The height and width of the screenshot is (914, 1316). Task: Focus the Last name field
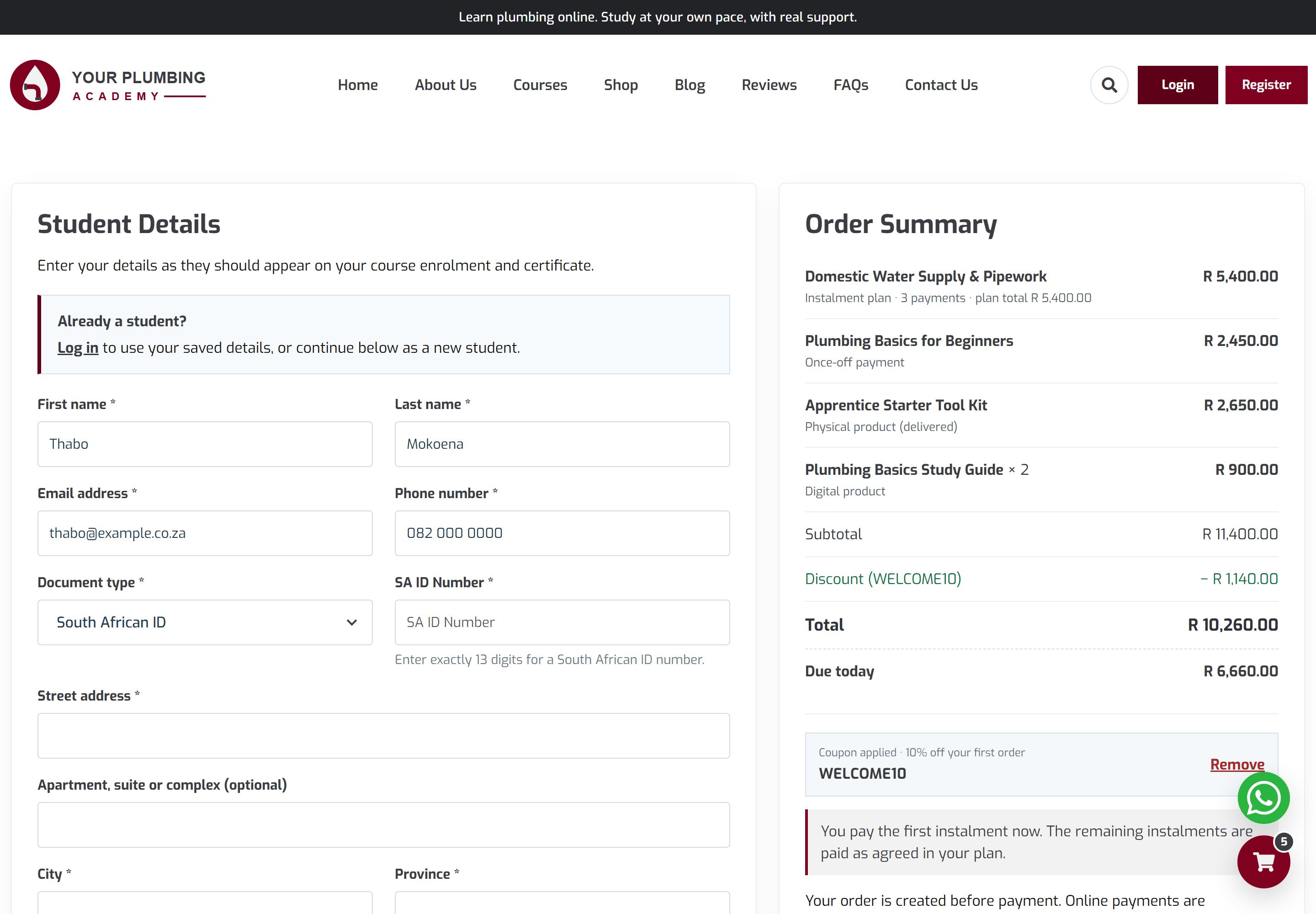(562, 444)
